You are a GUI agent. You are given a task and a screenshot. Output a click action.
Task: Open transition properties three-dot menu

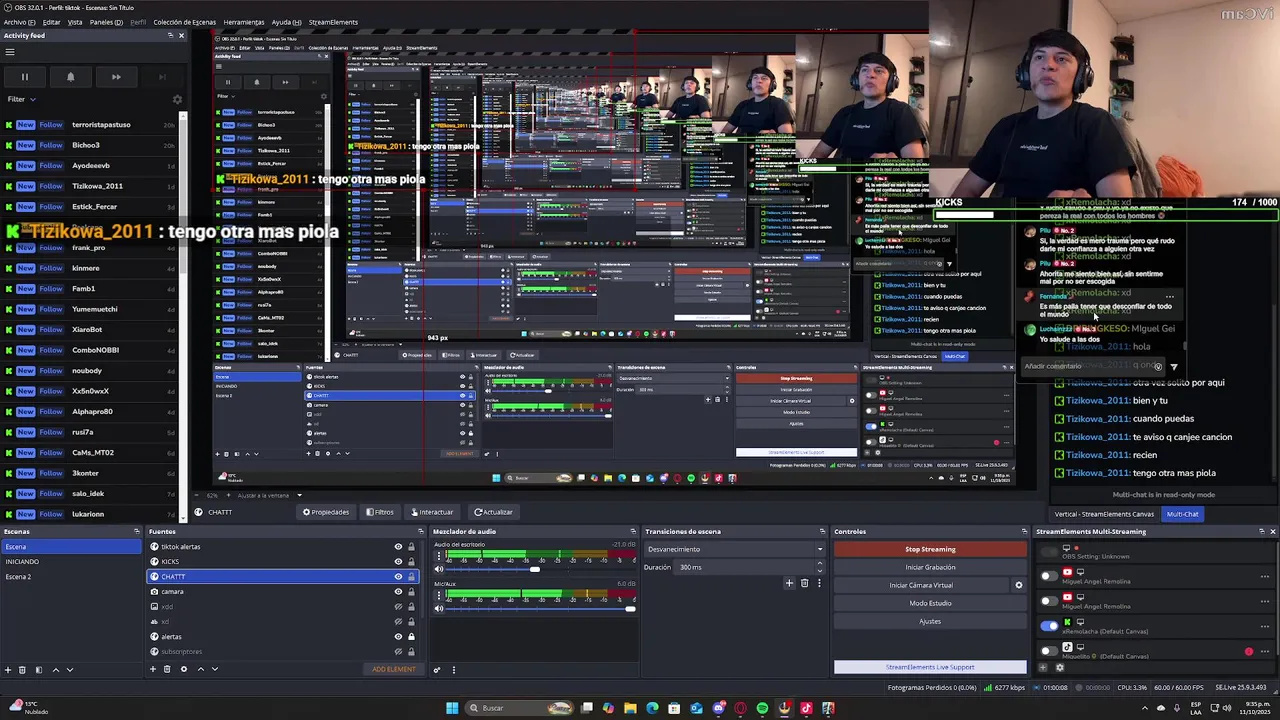click(820, 583)
